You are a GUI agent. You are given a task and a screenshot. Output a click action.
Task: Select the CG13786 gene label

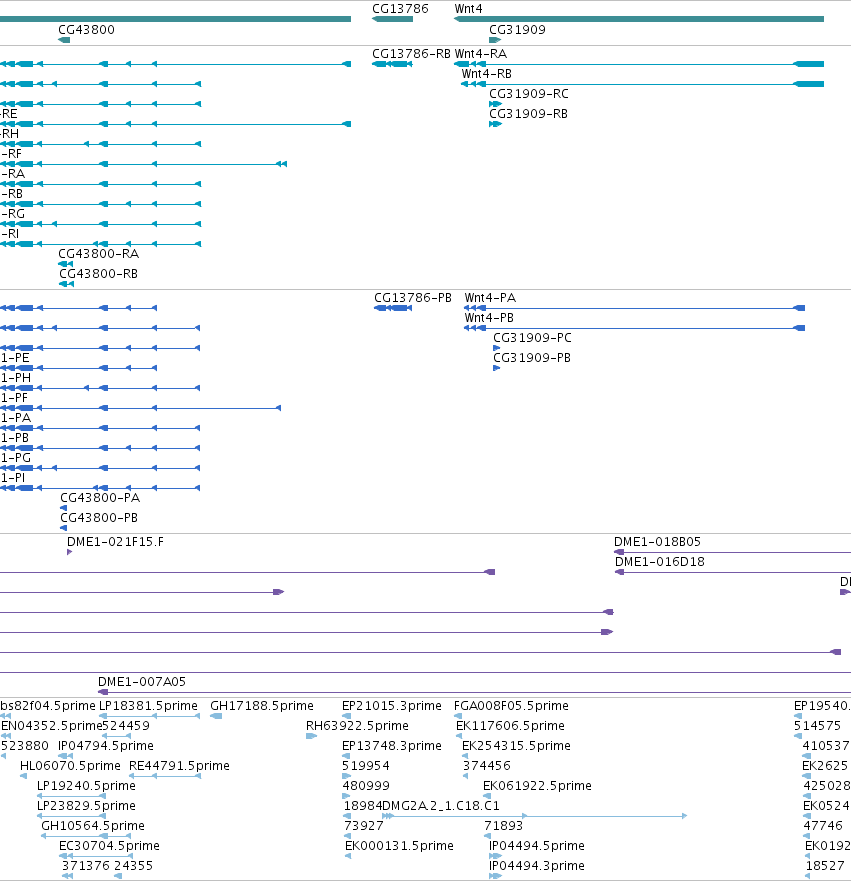pos(400,9)
